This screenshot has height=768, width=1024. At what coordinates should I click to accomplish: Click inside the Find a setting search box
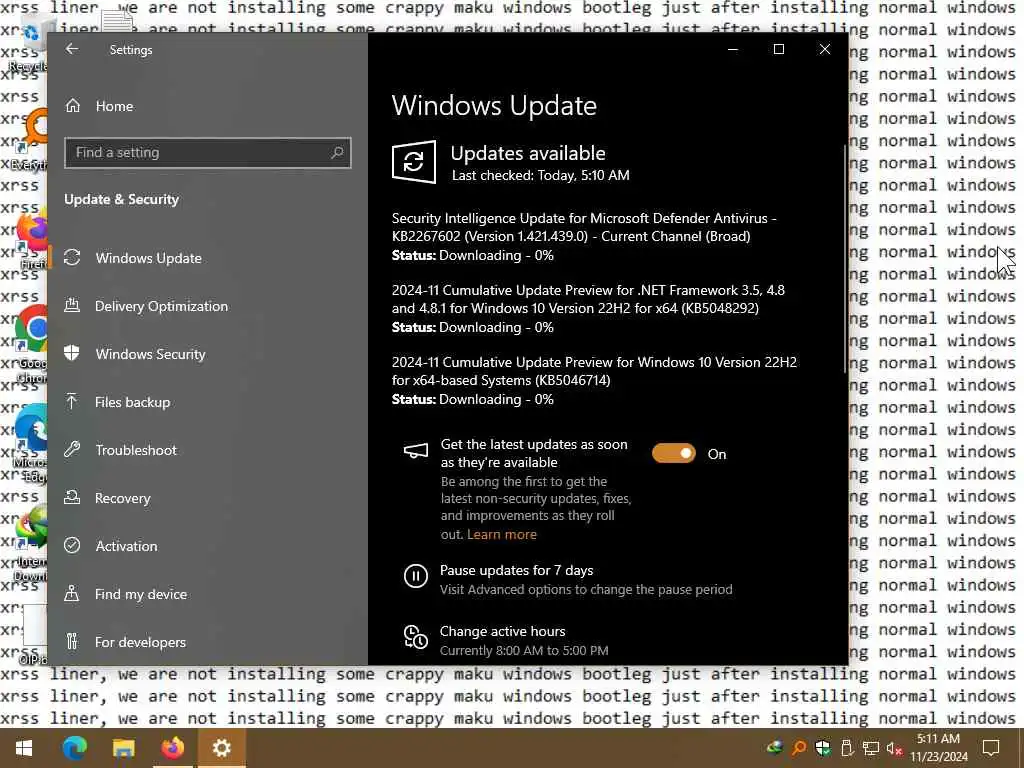208,153
